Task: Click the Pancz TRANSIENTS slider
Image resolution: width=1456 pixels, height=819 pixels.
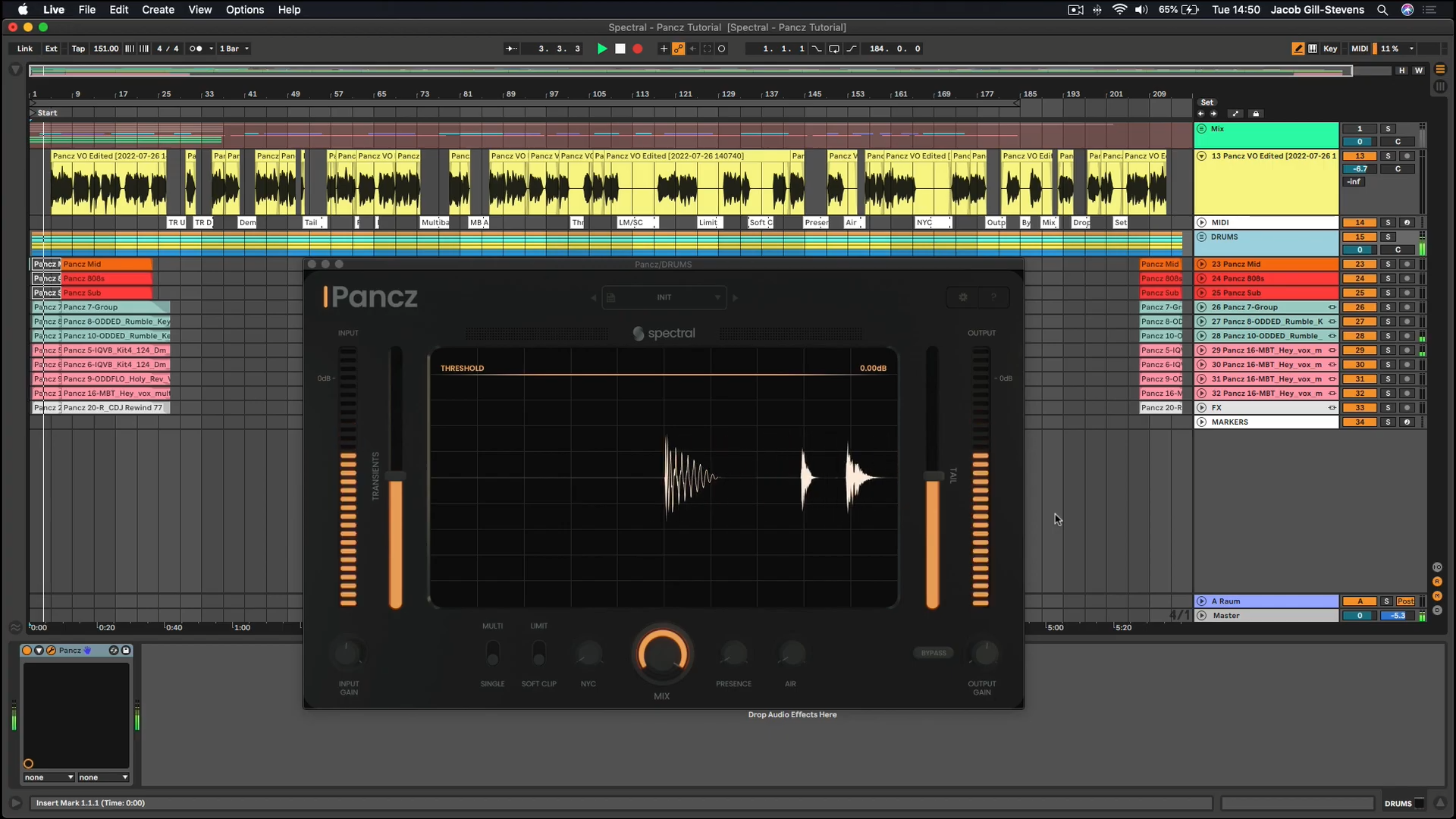Action: (x=396, y=478)
